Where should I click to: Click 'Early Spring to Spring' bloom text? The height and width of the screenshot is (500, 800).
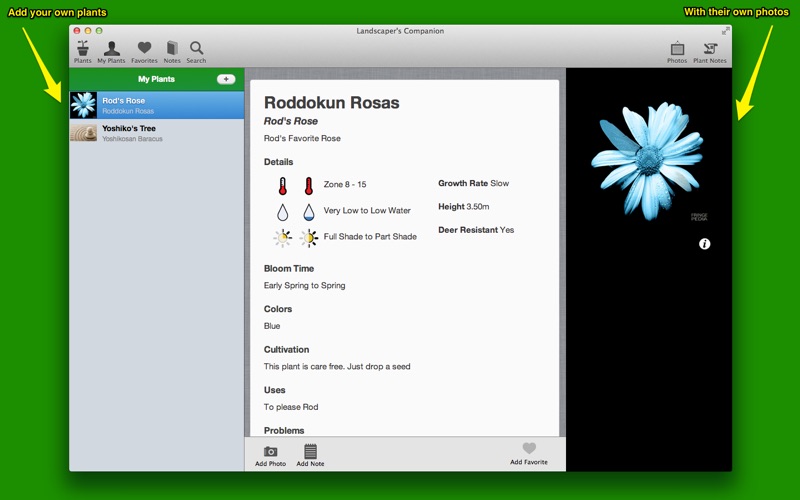click(305, 285)
